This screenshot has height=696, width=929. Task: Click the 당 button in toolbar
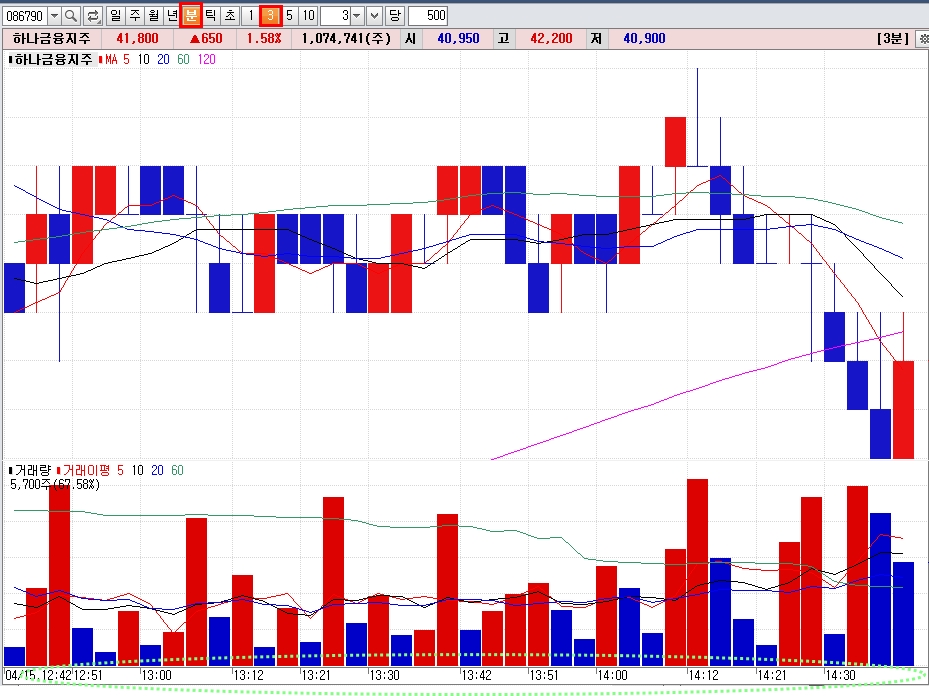[x=395, y=15]
